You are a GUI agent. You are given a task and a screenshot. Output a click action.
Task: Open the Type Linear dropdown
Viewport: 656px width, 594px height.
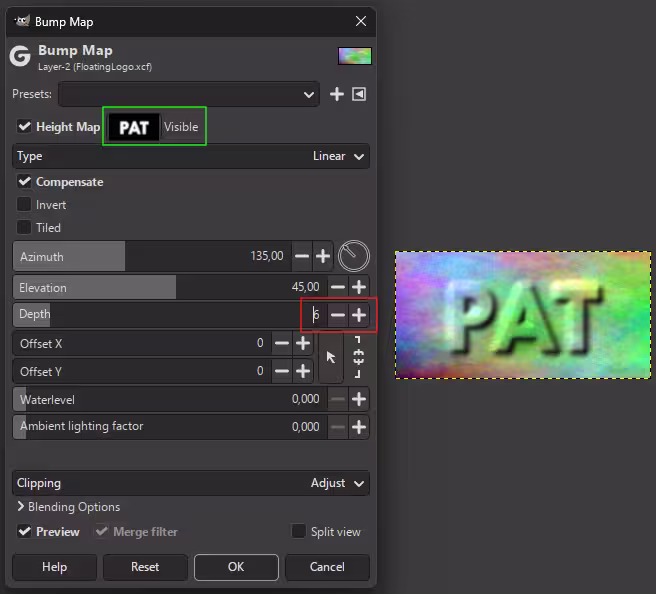(191, 156)
